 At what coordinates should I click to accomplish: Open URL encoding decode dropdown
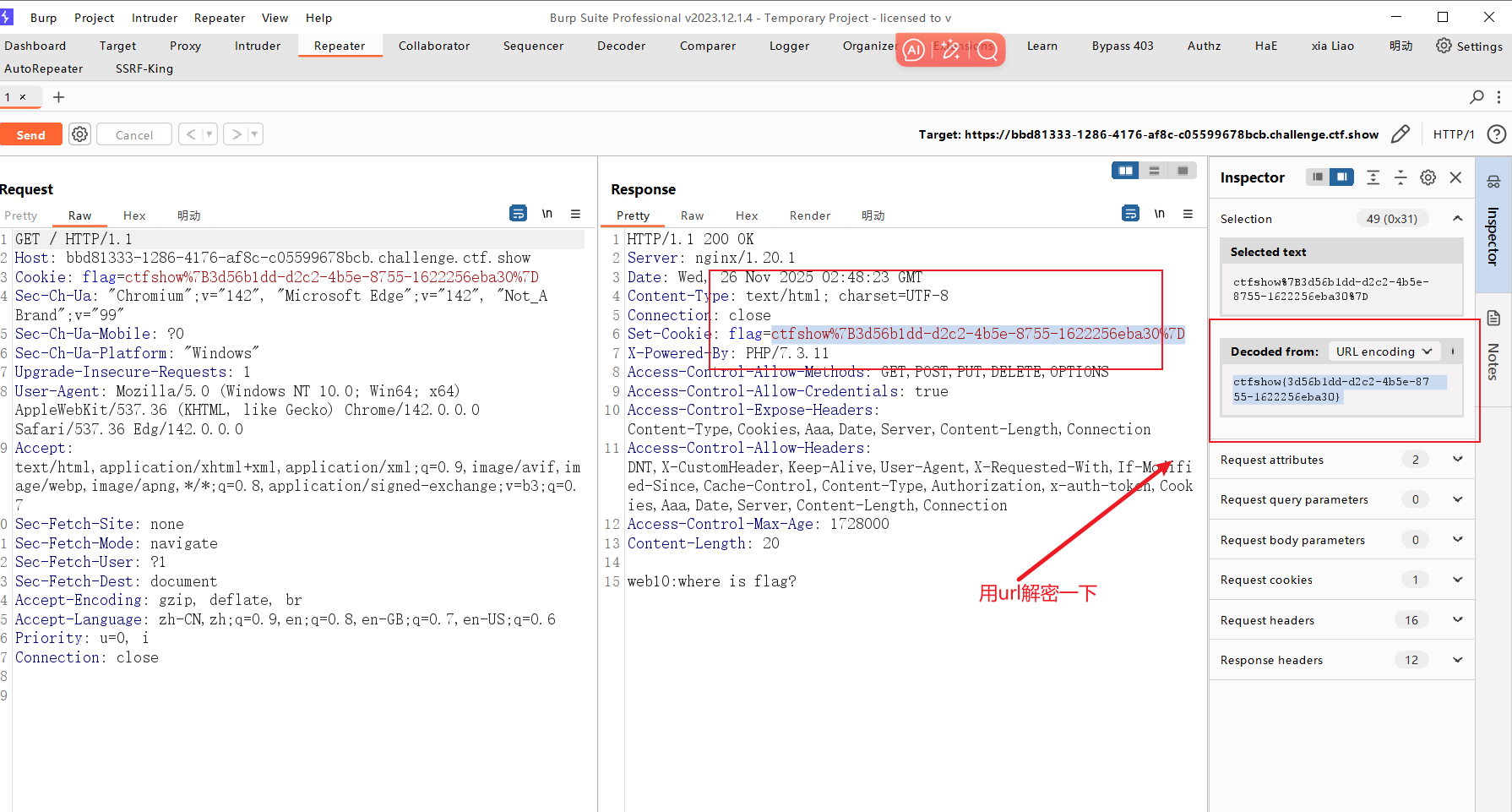pyautogui.click(x=1384, y=352)
